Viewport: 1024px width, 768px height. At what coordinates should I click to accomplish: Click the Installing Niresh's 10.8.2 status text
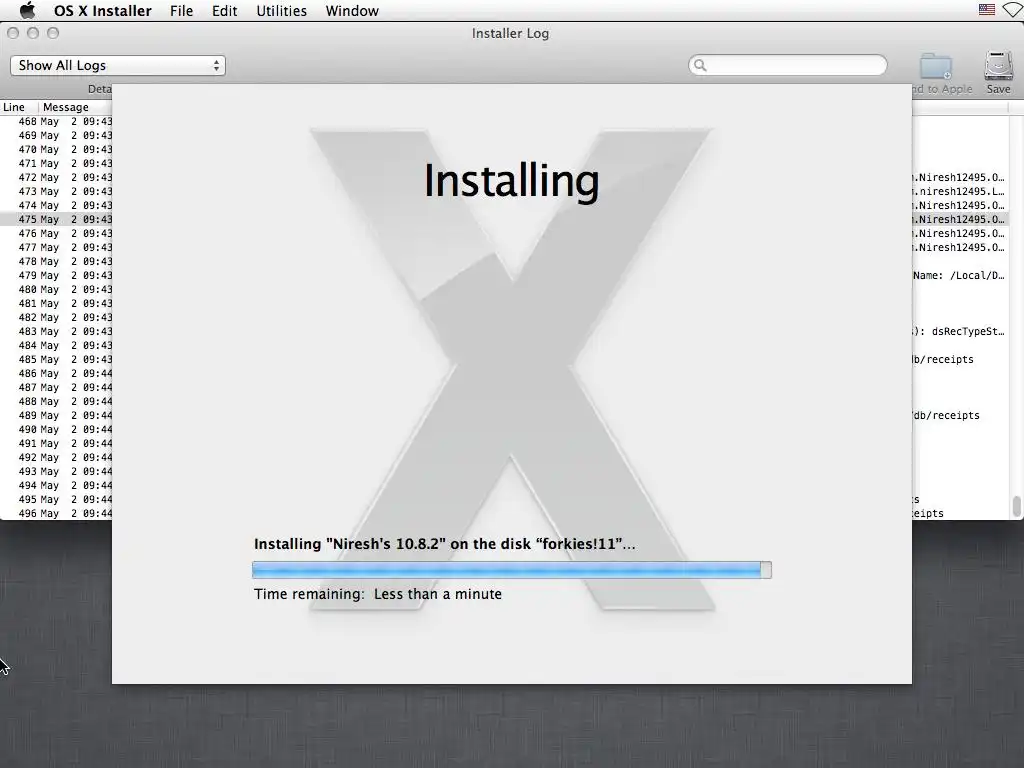coord(444,544)
